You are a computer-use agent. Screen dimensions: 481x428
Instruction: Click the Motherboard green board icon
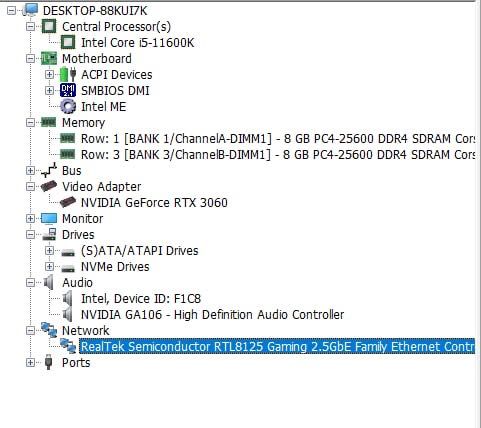coord(49,58)
